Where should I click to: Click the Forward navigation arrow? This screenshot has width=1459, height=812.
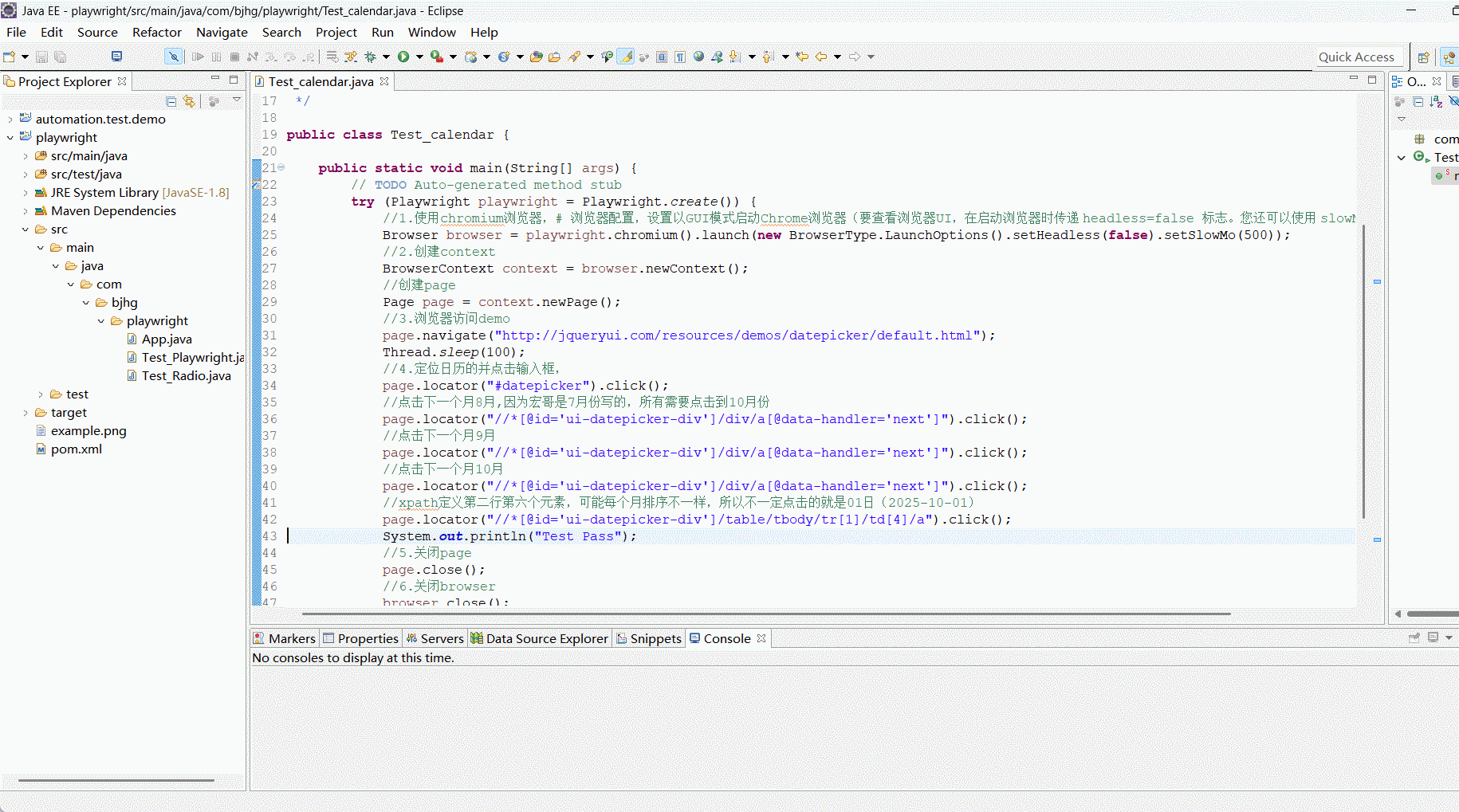pos(855,57)
